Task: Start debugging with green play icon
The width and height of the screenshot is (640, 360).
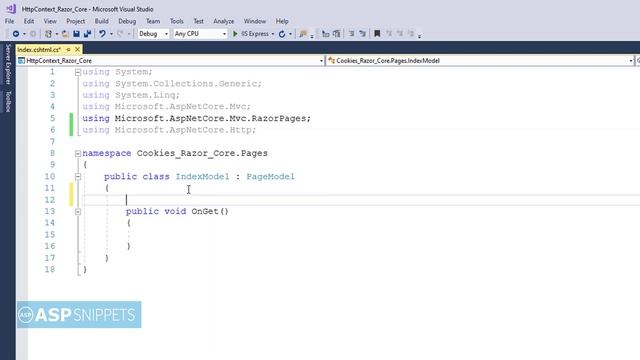Action: click(235, 34)
